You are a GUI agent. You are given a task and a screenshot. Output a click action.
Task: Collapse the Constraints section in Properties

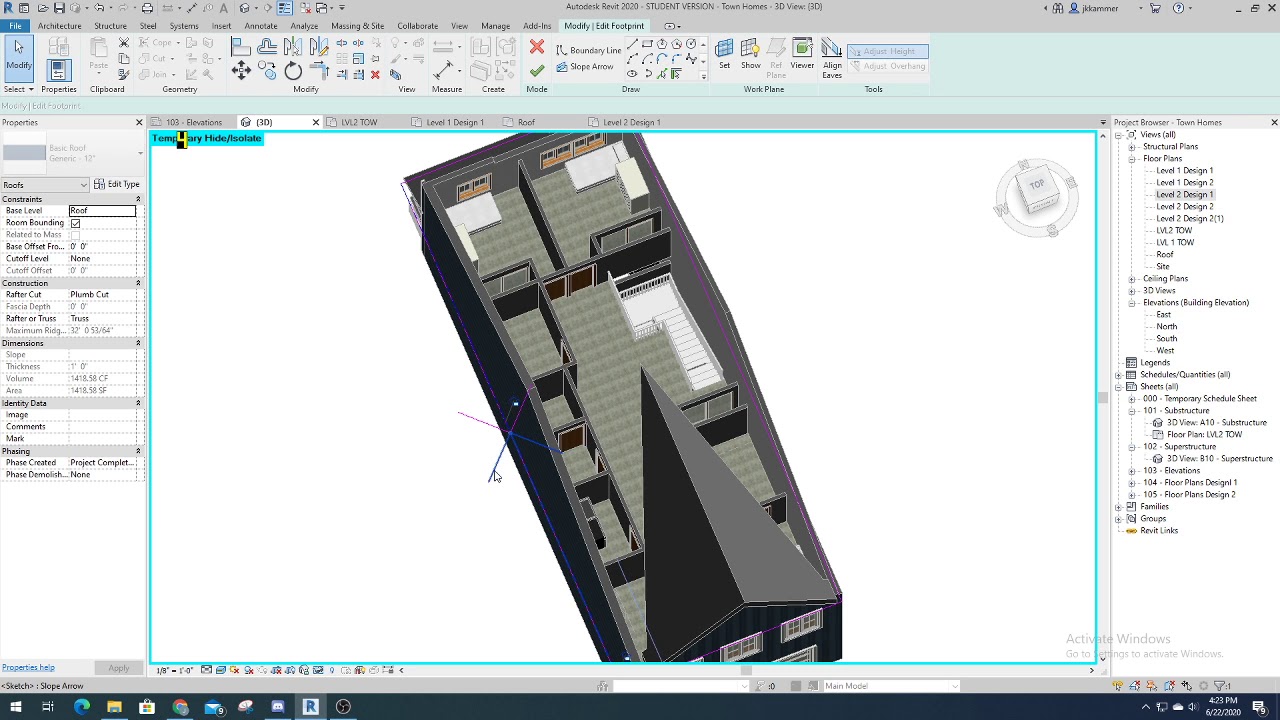[139, 199]
